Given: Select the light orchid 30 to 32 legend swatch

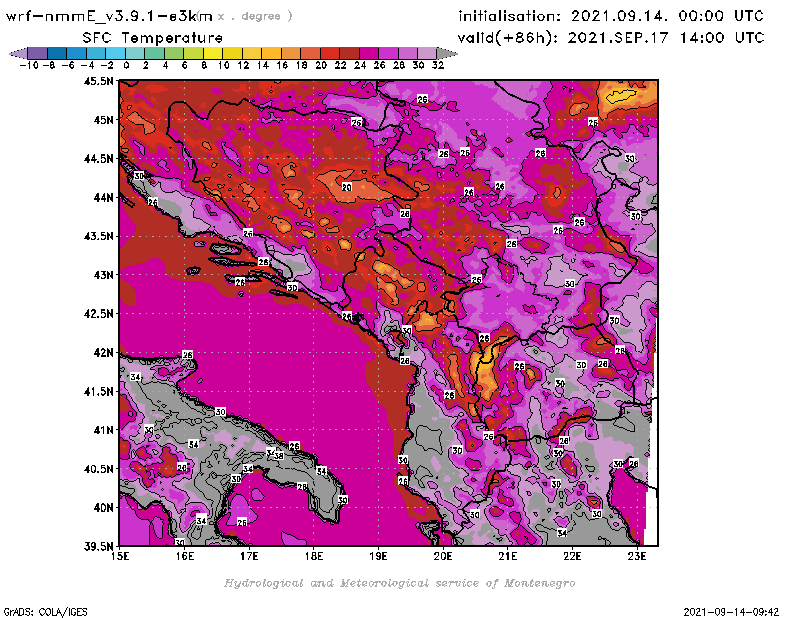Looking at the screenshot, I should (428, 53).
